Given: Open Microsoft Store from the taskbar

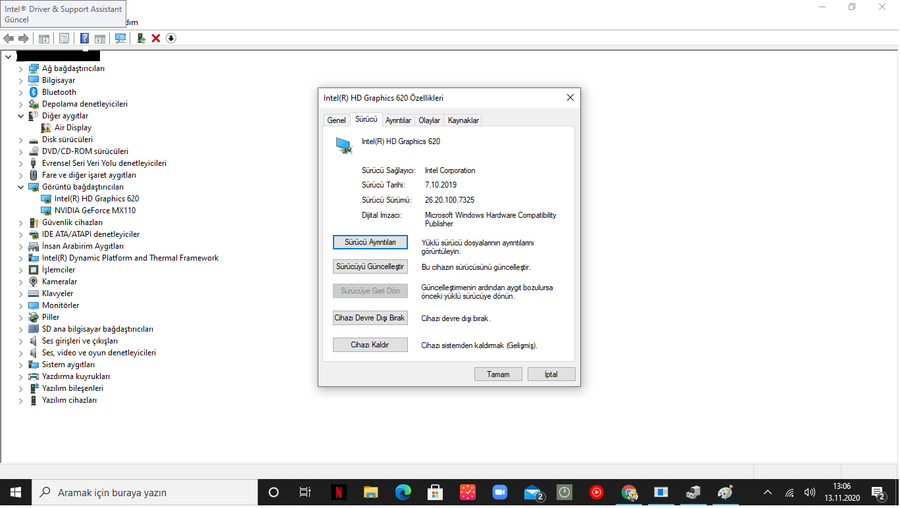Looking at the screenshot, I should point(435,493).
